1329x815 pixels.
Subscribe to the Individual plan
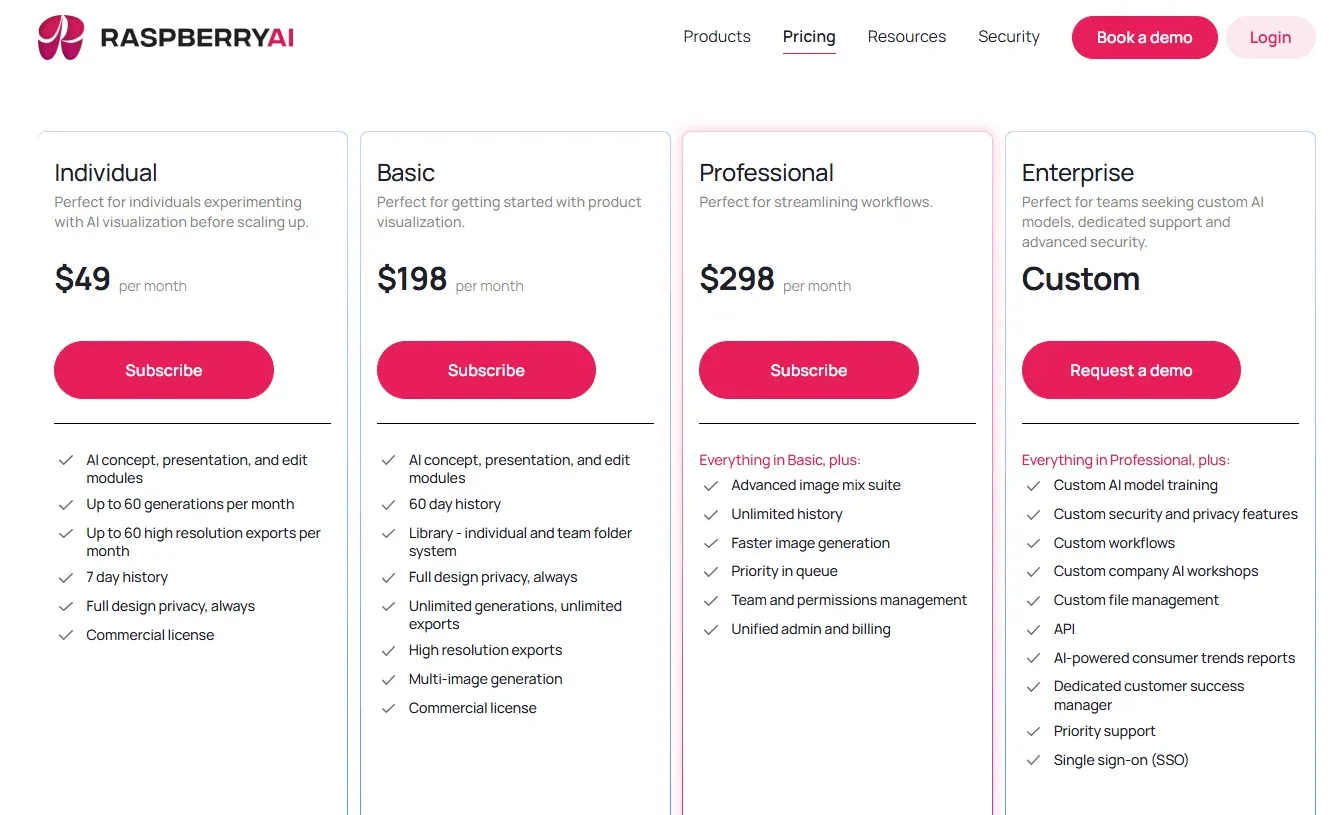coord(163,370)
